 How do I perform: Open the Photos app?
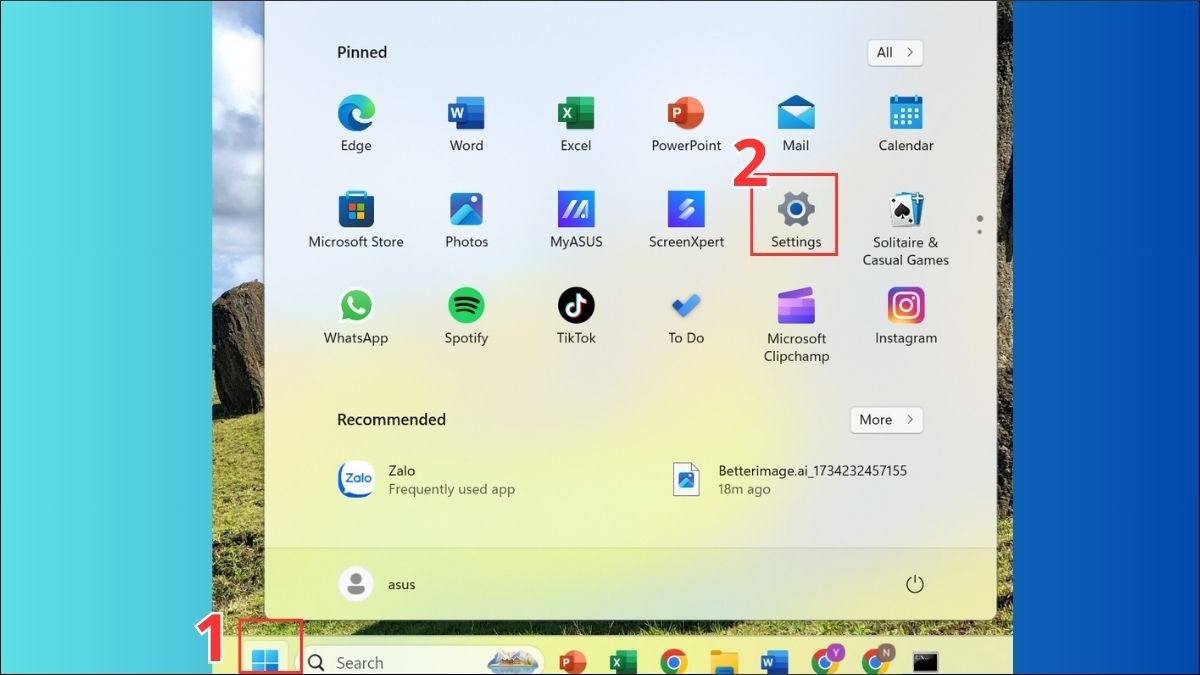466,220
